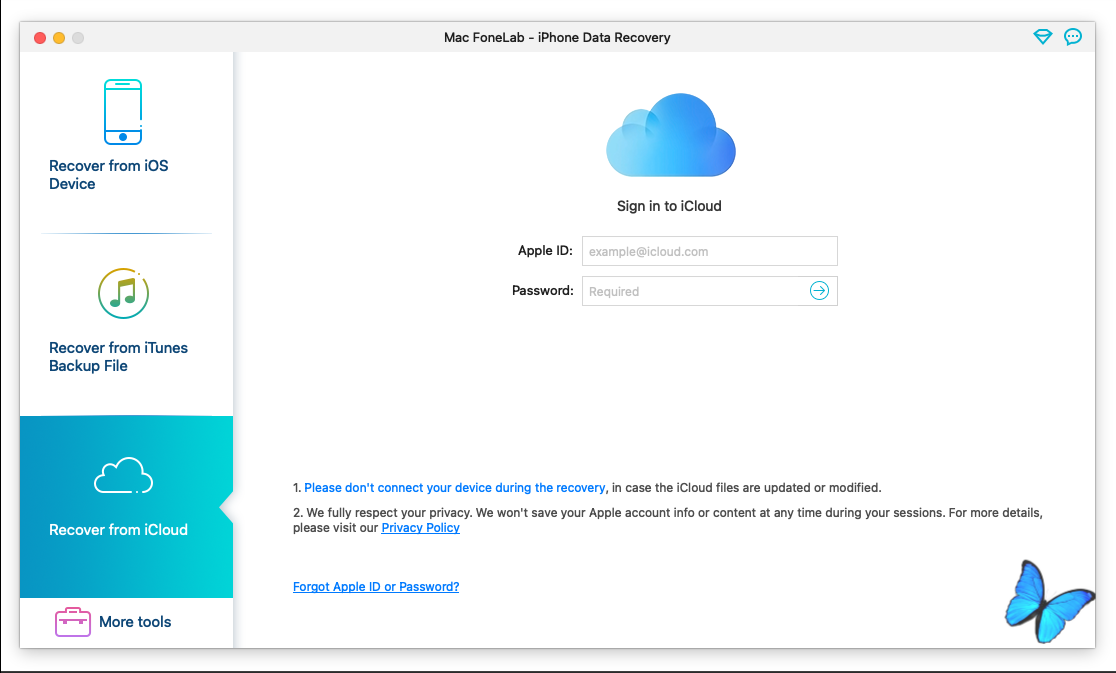Focus the Apple ID input field
Viewport: 1116px width, 673px height.
coord(710,251)
